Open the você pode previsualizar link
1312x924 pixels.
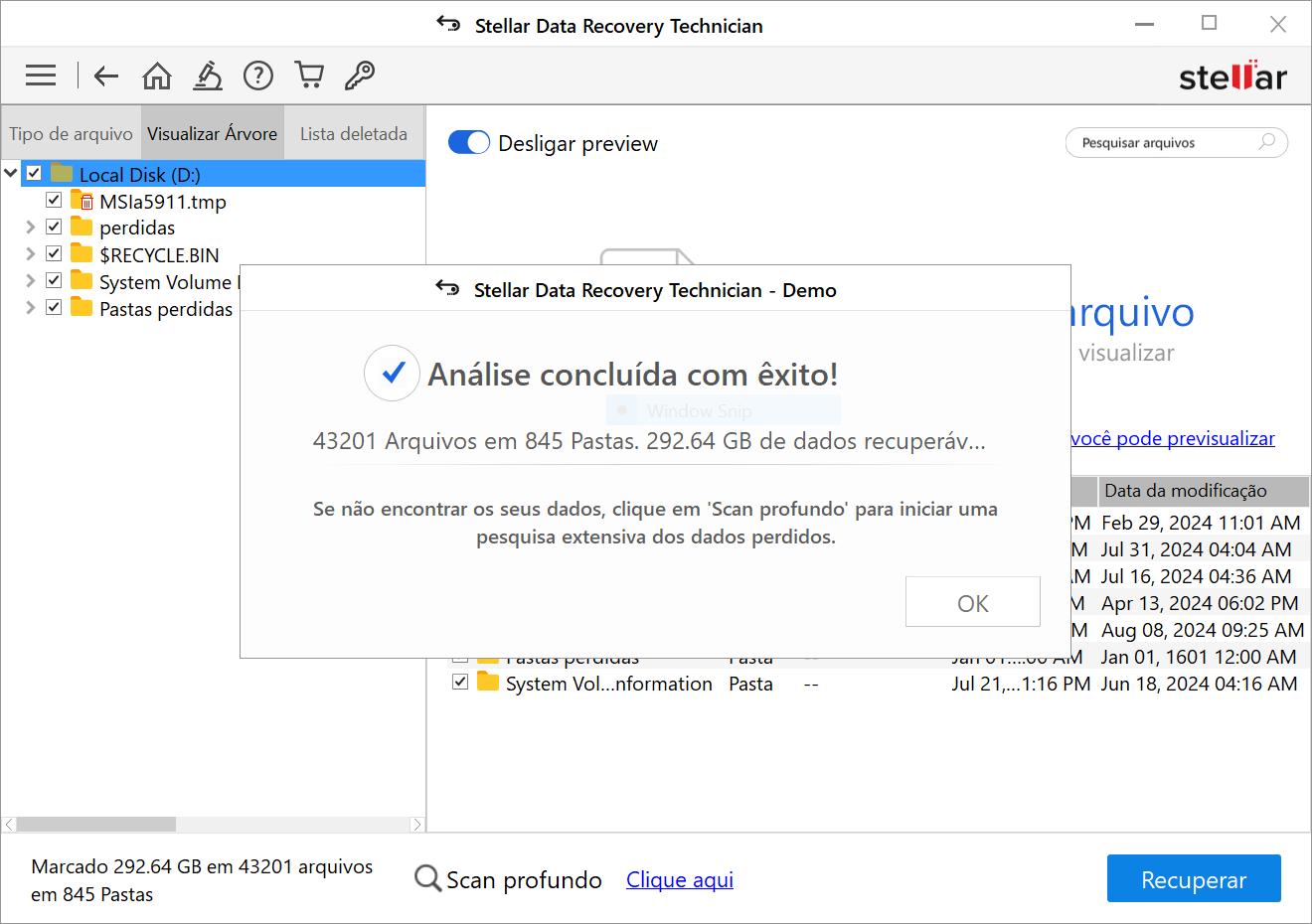pyautogui.click(x=1173, y=438)
